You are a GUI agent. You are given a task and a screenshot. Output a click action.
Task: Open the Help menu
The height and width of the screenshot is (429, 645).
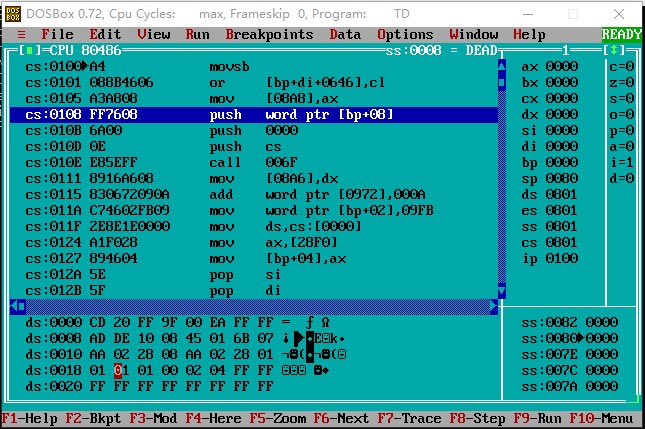click(529, 35)
